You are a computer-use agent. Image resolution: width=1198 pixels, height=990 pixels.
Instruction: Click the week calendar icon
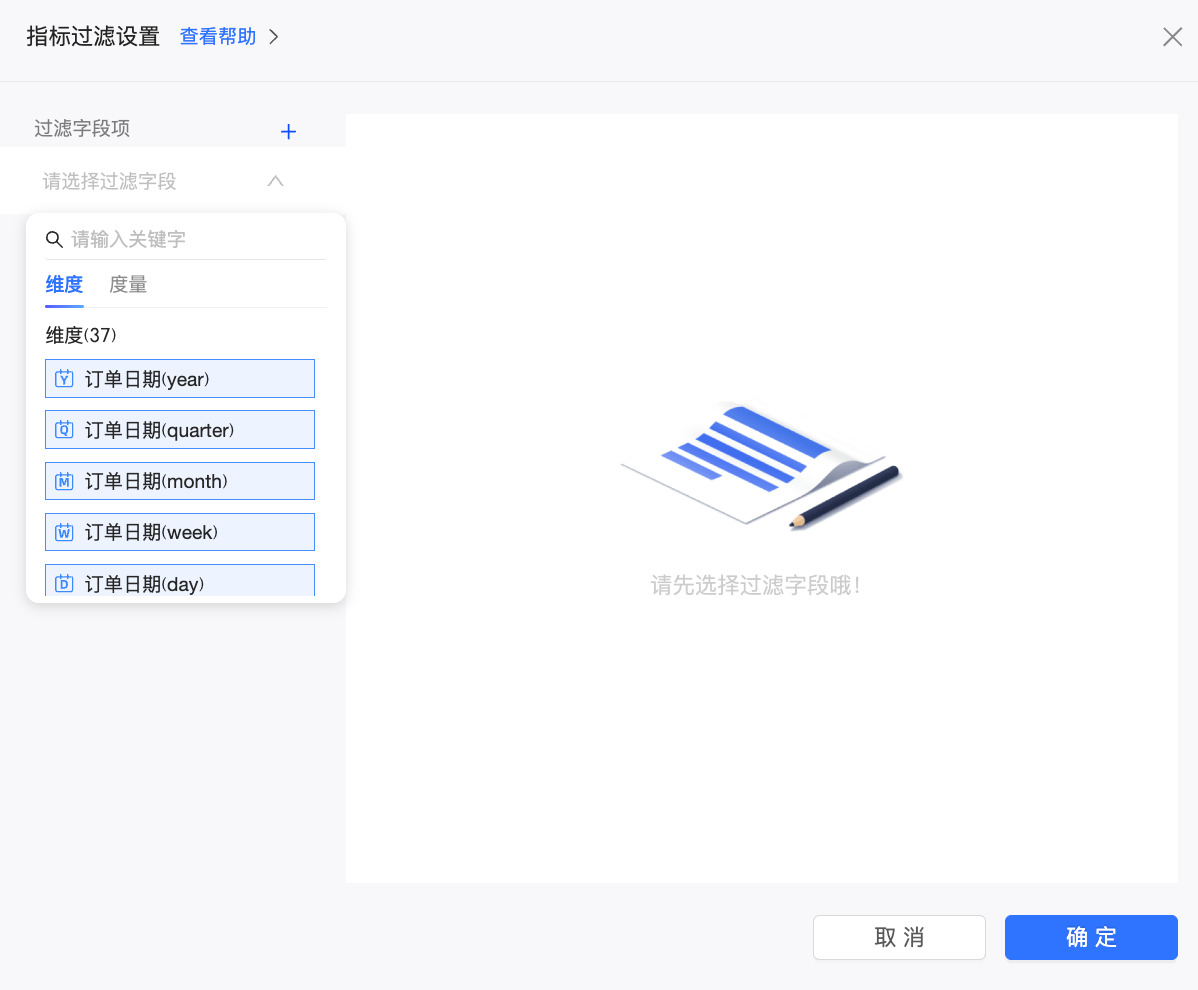pyautogui.click(x=64, y=532)
